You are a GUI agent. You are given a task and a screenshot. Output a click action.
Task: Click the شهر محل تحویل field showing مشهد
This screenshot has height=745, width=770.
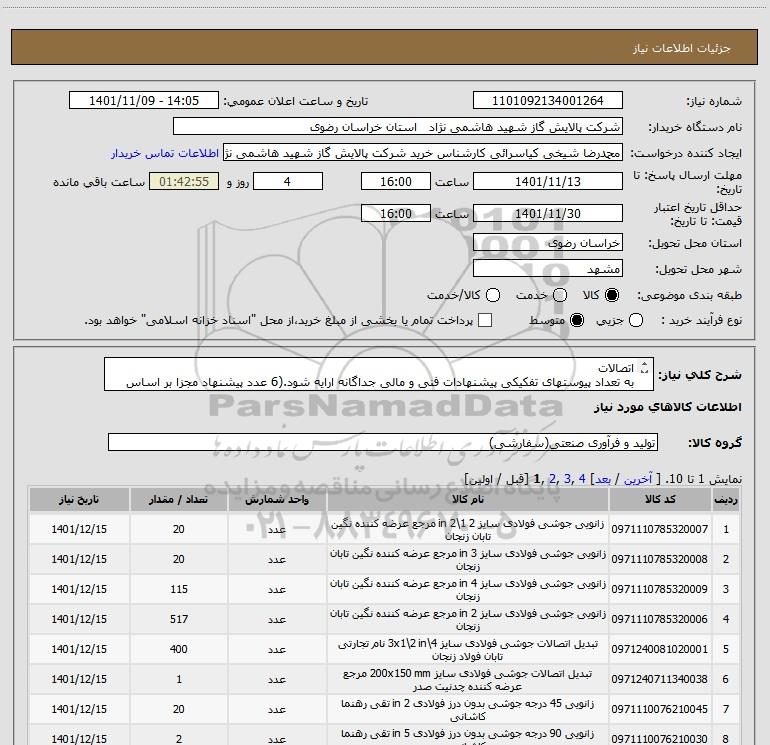pyautogui.click(x=547, y=268)
